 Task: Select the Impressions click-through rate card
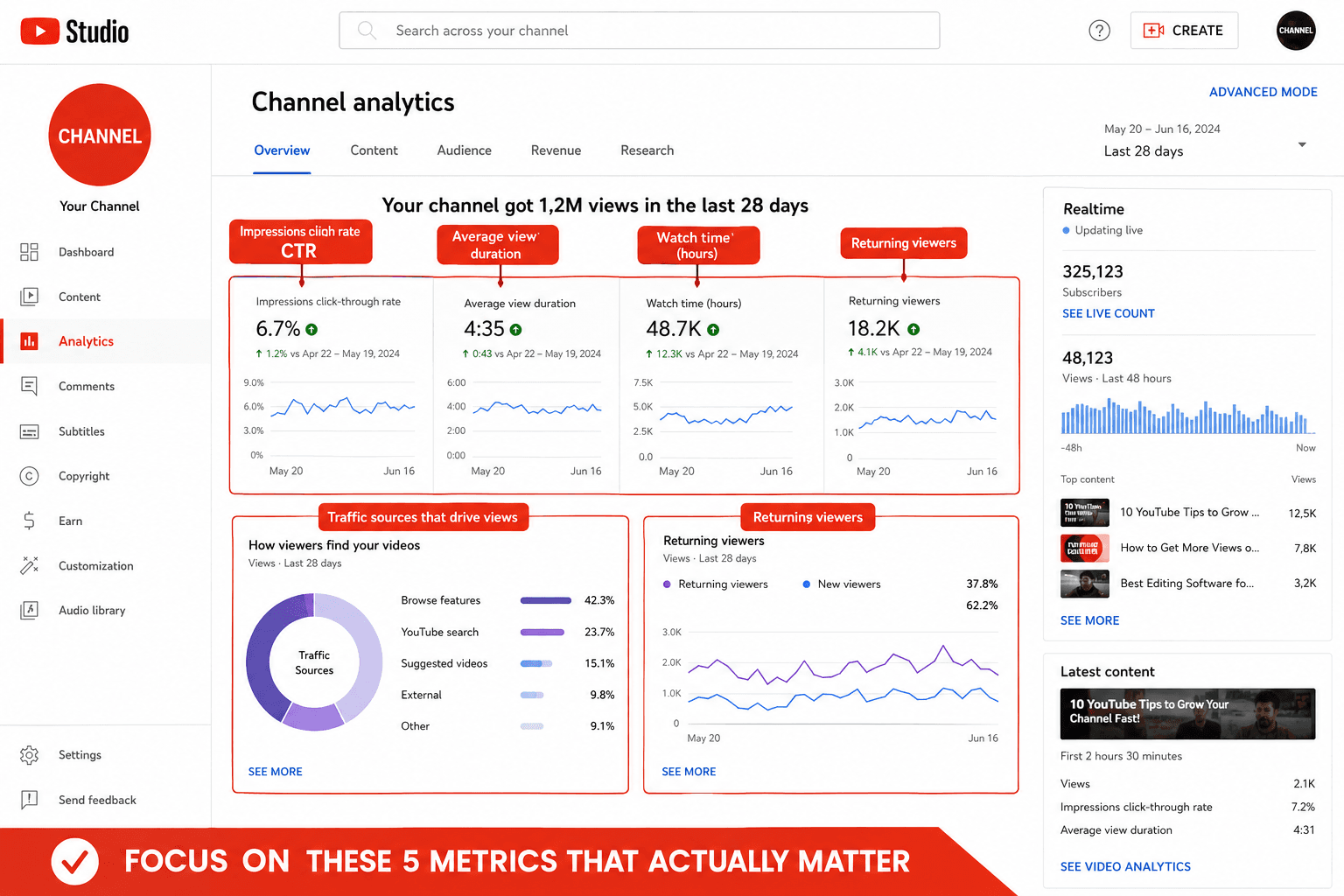[x=332, y=386]
